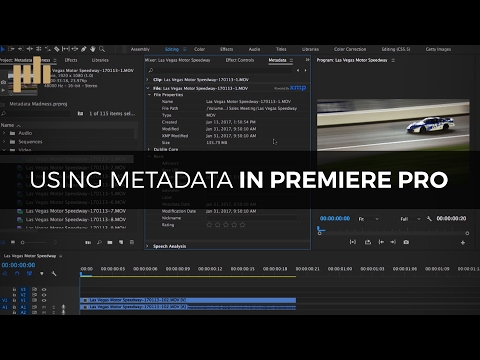Expand the Speech Analysis section
This screenshot has height=360, width=480.
tap(147, 246)
